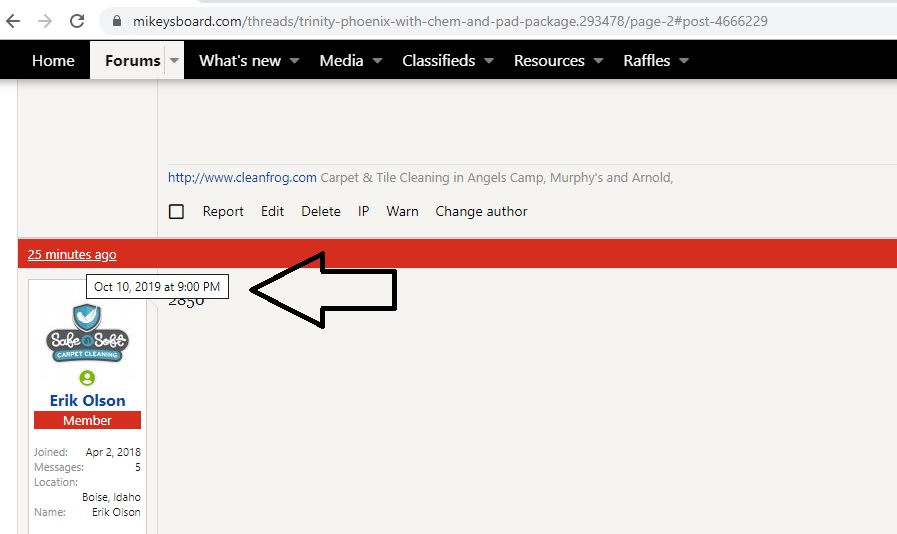
Task: Expand the Media dropdown arrow
Action: [x=378, y=61]
